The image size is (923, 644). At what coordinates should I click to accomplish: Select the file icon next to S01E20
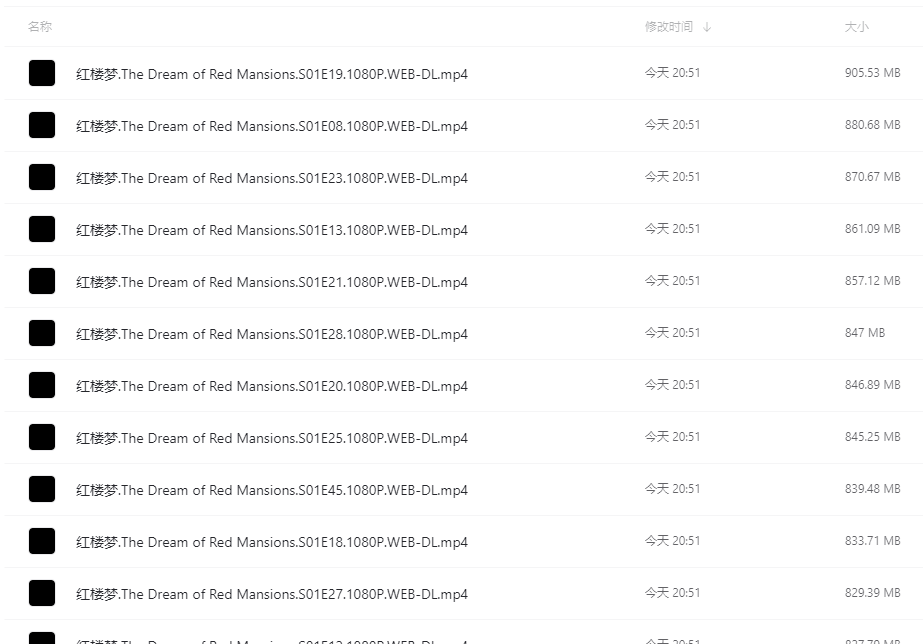[42, 385]
